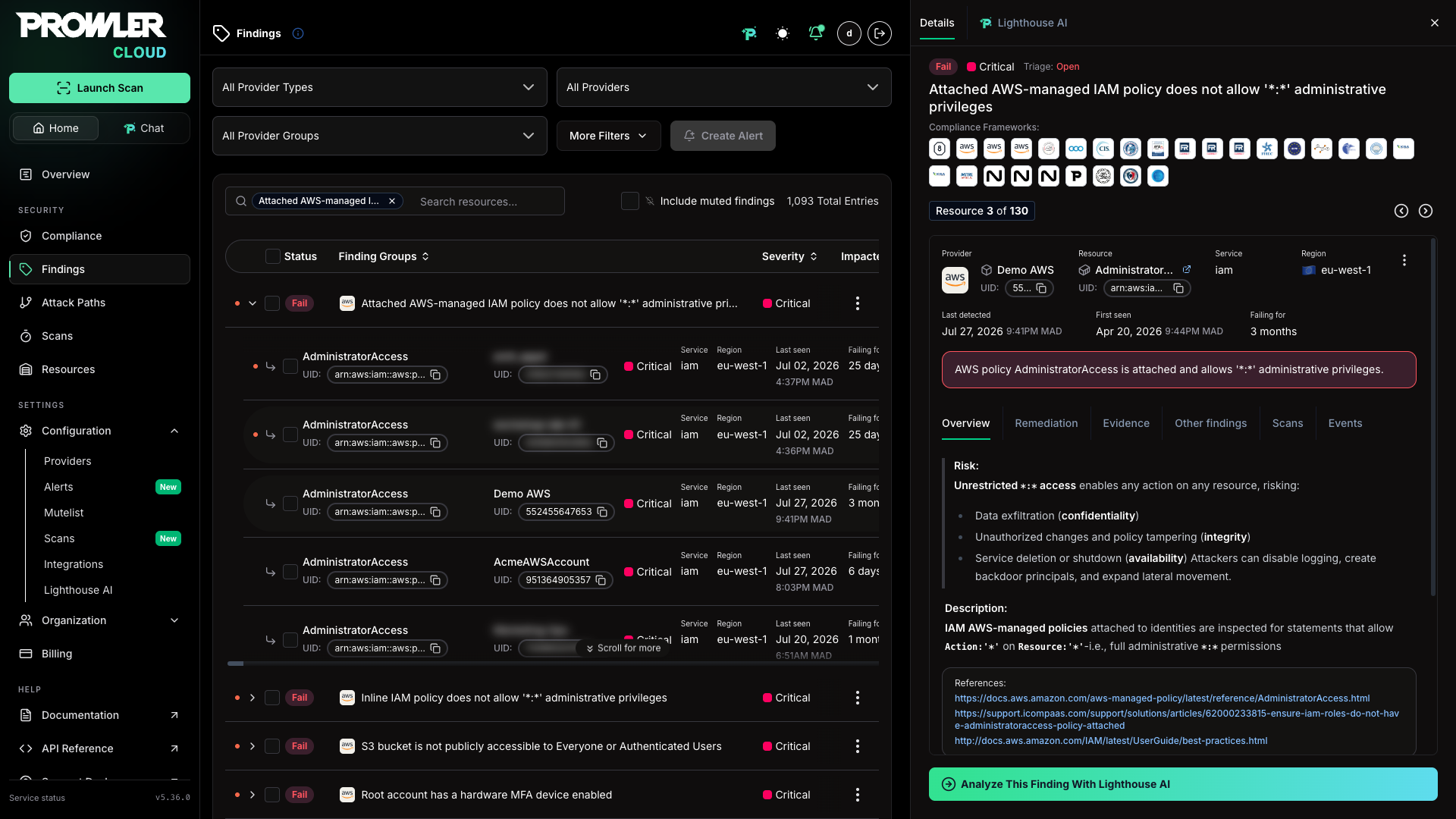Click the sign out icon

click(x=880, y=33)
